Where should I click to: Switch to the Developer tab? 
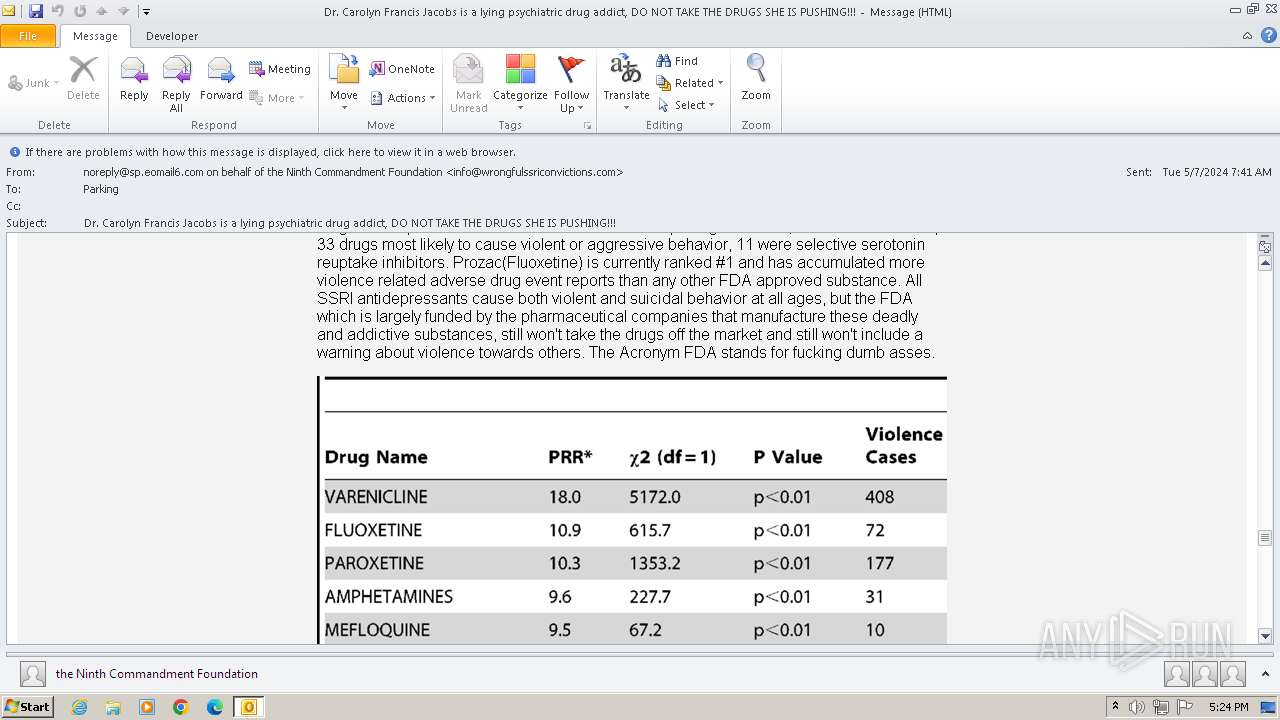click(172, 36)
